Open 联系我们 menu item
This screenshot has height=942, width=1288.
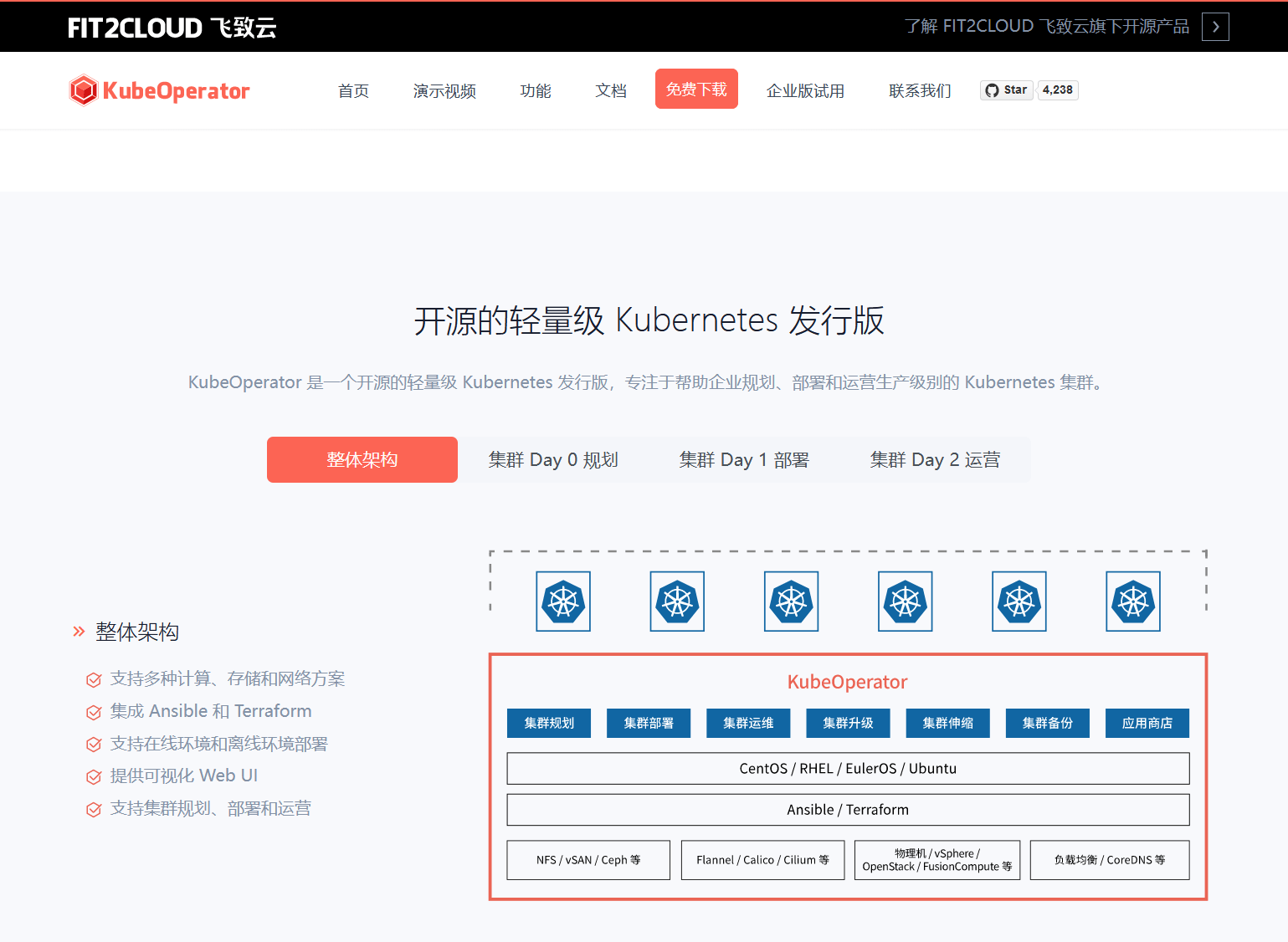920,90
